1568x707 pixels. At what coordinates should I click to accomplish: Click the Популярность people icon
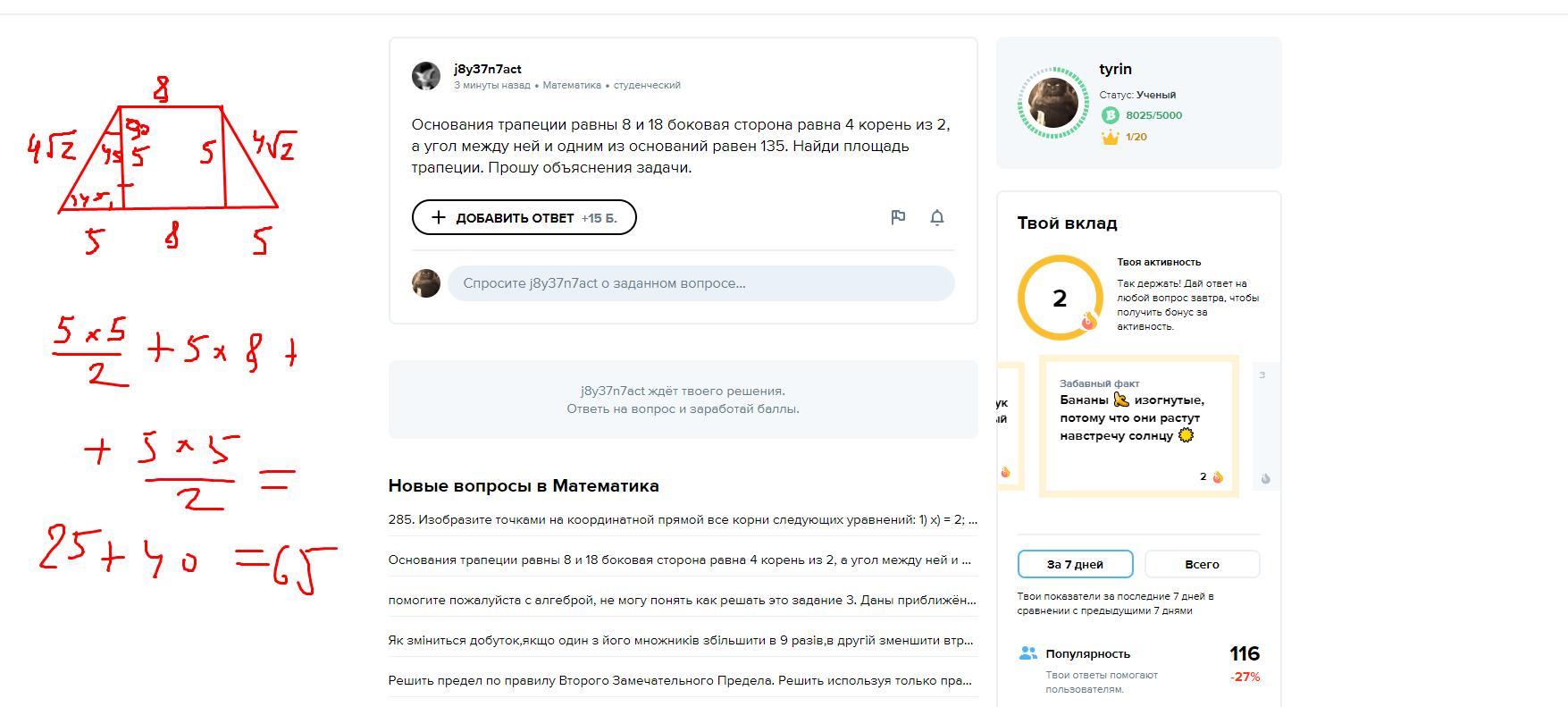tap(1028, 653)
